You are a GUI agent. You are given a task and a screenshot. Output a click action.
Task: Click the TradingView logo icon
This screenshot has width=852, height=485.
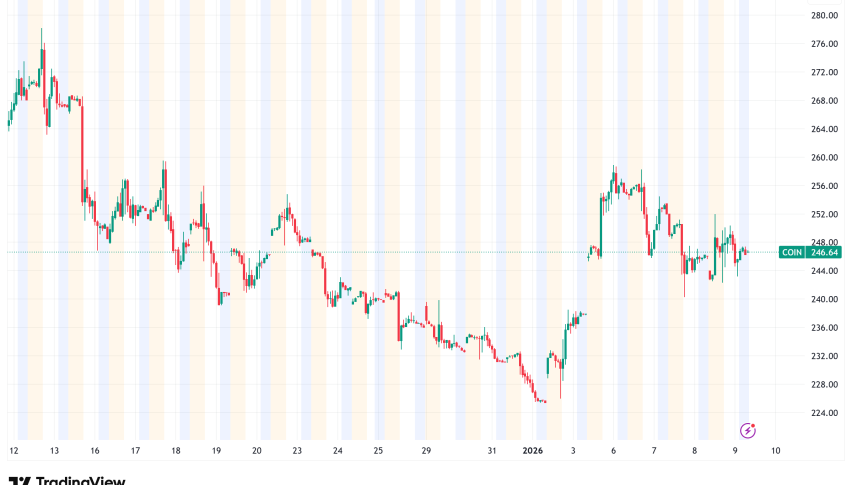[20, 480]
